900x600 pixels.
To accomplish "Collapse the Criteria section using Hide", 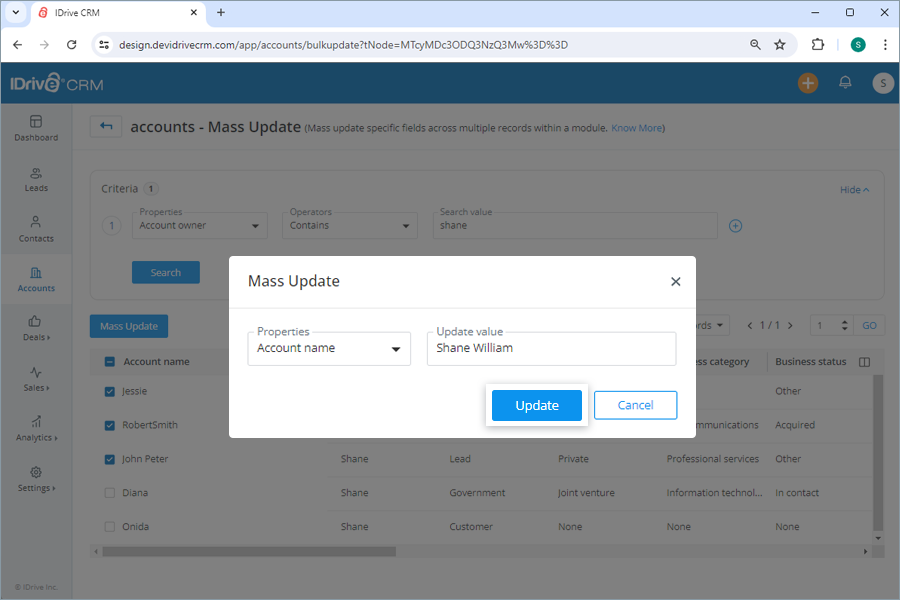I will pos(854,189).
